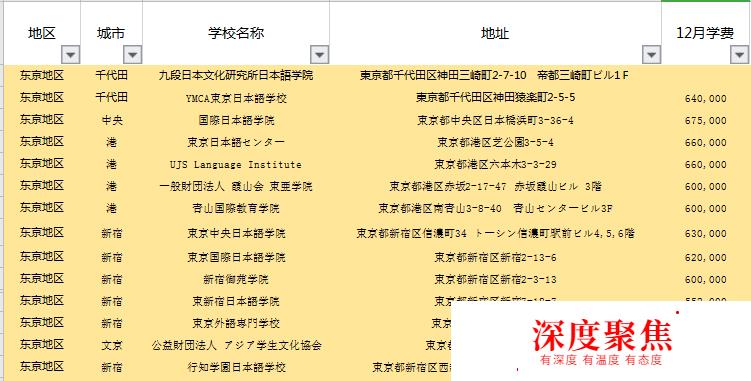Viewport: 751px width, 381px height.
Task: Click the school cell 新宿御苑学院
Action: 236,279
